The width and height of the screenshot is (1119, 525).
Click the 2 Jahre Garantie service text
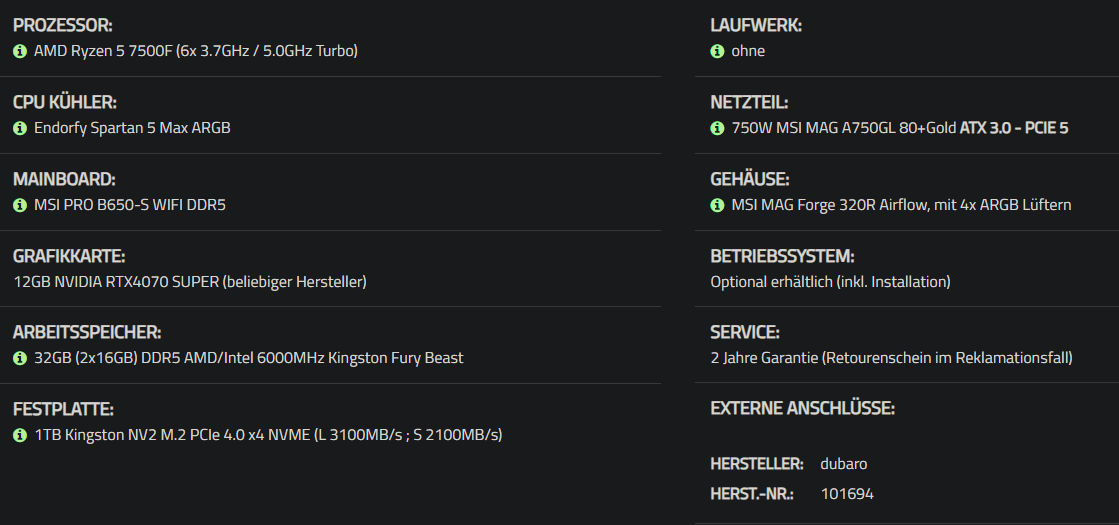(x=891, y=358)
